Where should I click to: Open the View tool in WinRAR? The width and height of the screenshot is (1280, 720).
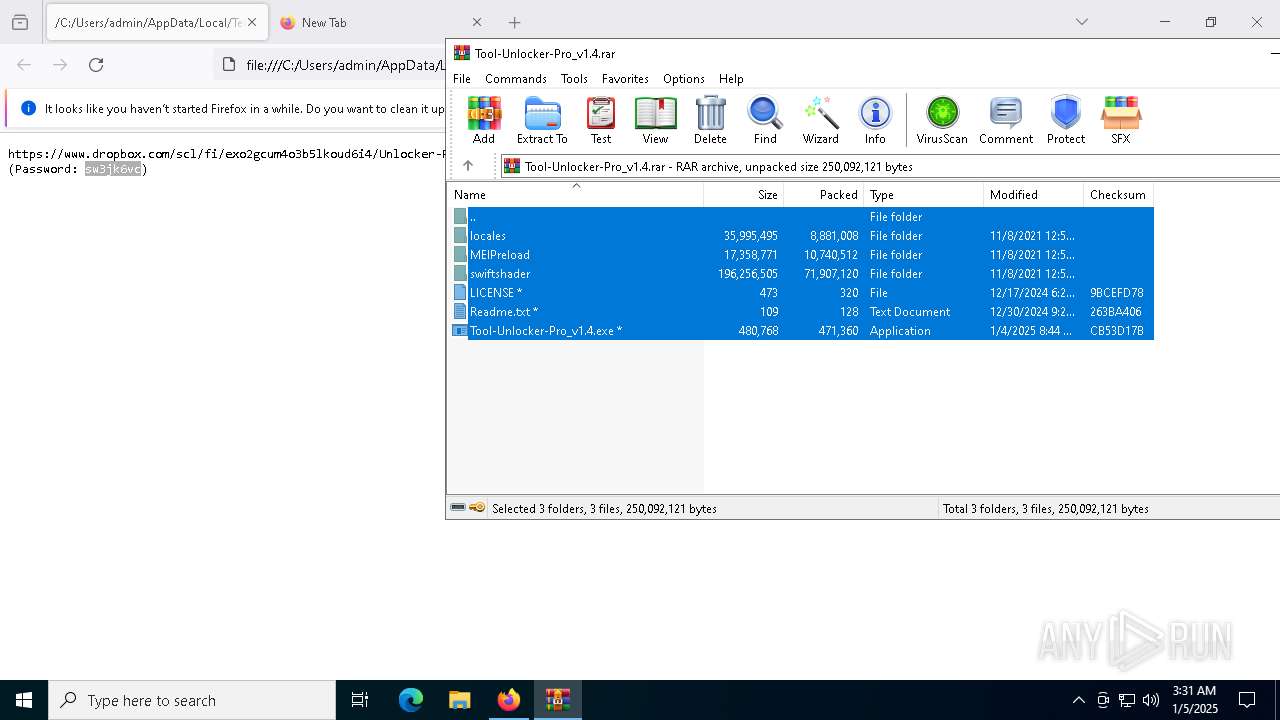pyautogui.click(x=655, y=121)
